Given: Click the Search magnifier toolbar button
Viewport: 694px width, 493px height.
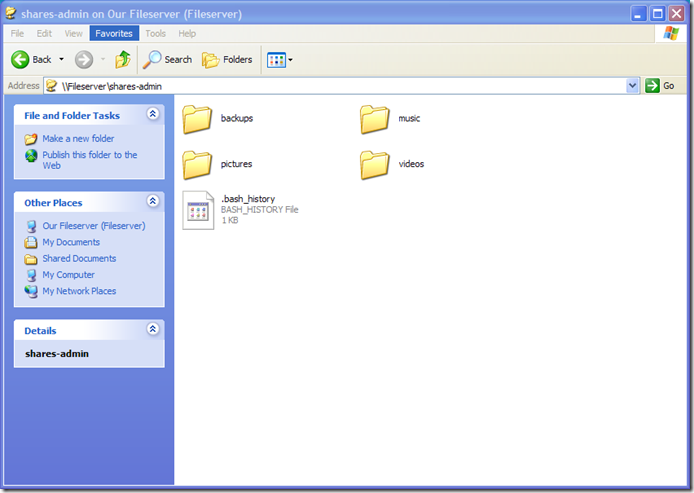Looking at the screenshot, I should point(167,59).
